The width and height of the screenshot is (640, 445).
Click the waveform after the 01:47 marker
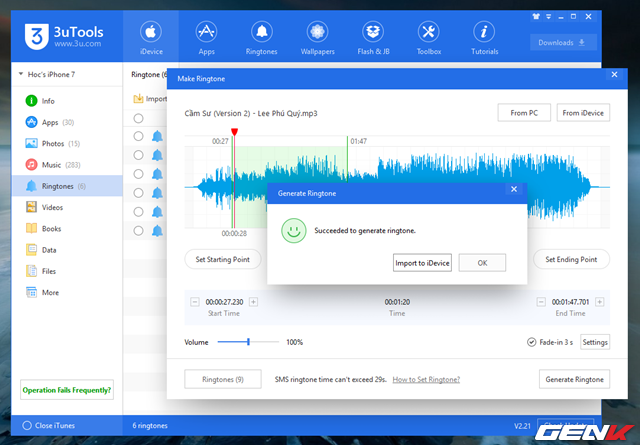pos(478,167)
